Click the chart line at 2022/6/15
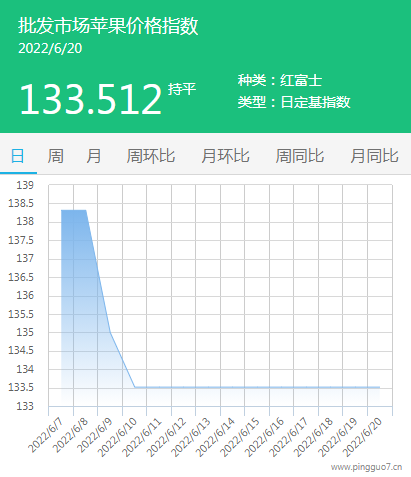 [257, 387]
